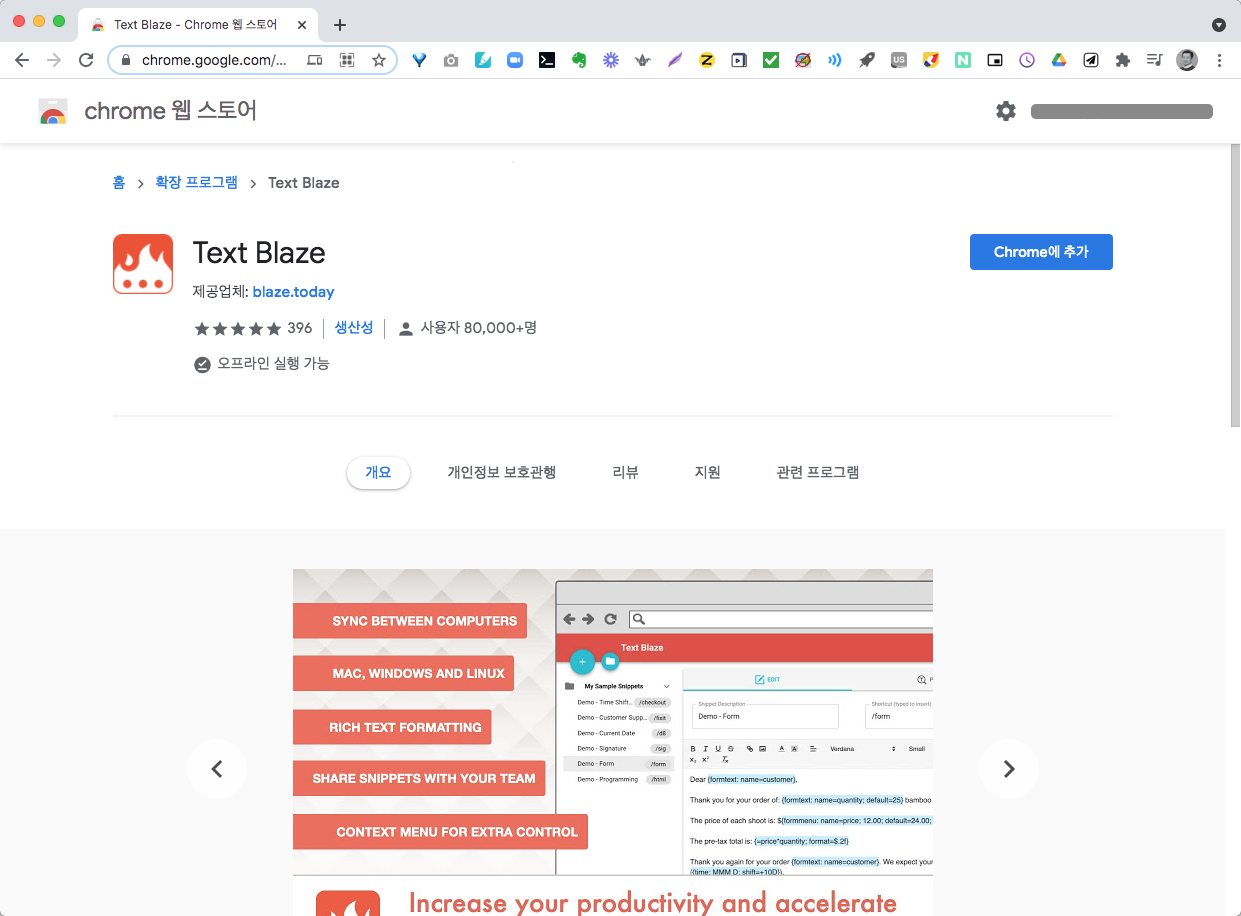Image resolution: width=1241 pixels, height=916 pixels.
Task: Open web store settings gear
Action: (x=1006, y=111)
